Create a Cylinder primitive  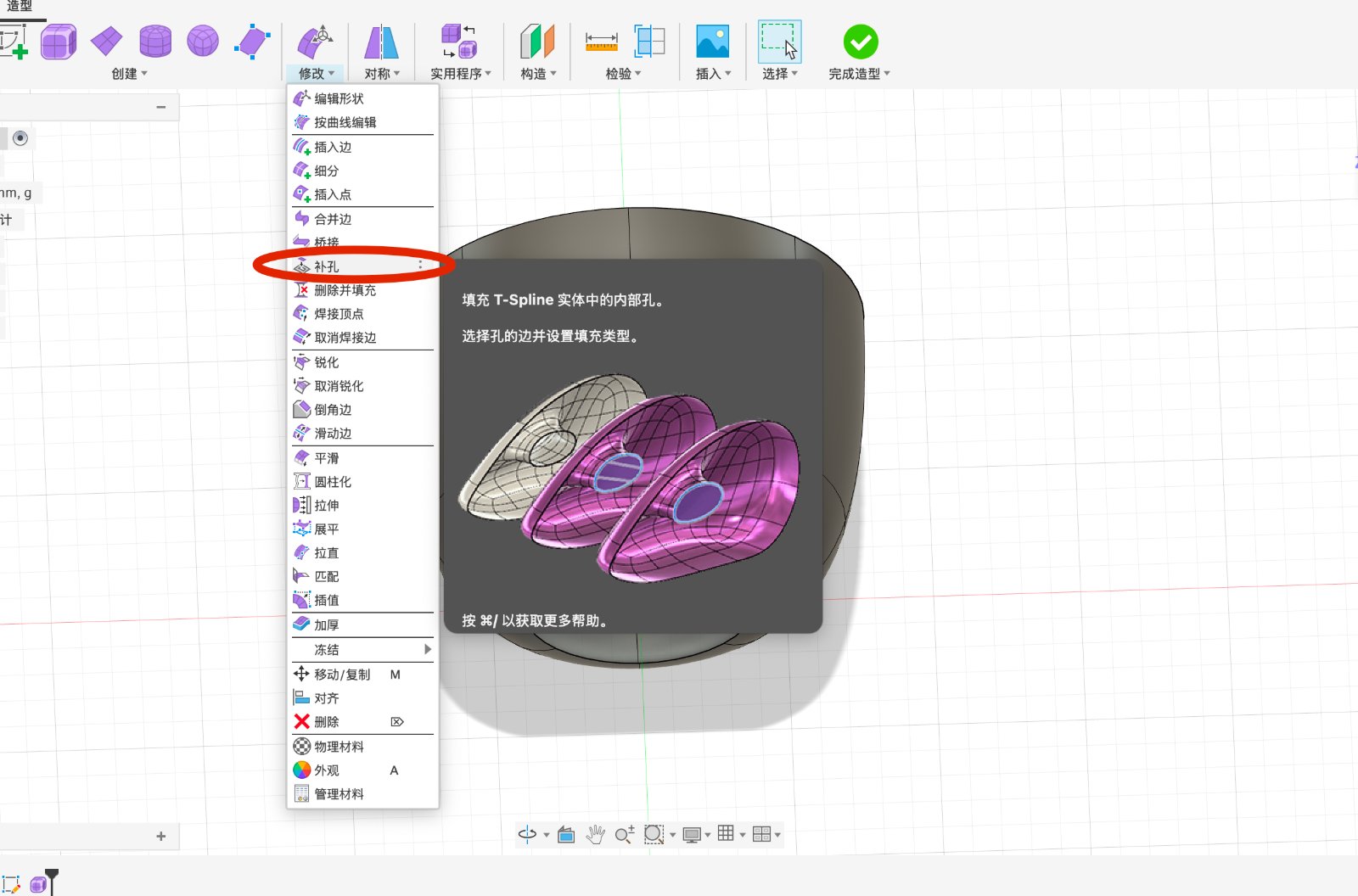coord(154,42)
